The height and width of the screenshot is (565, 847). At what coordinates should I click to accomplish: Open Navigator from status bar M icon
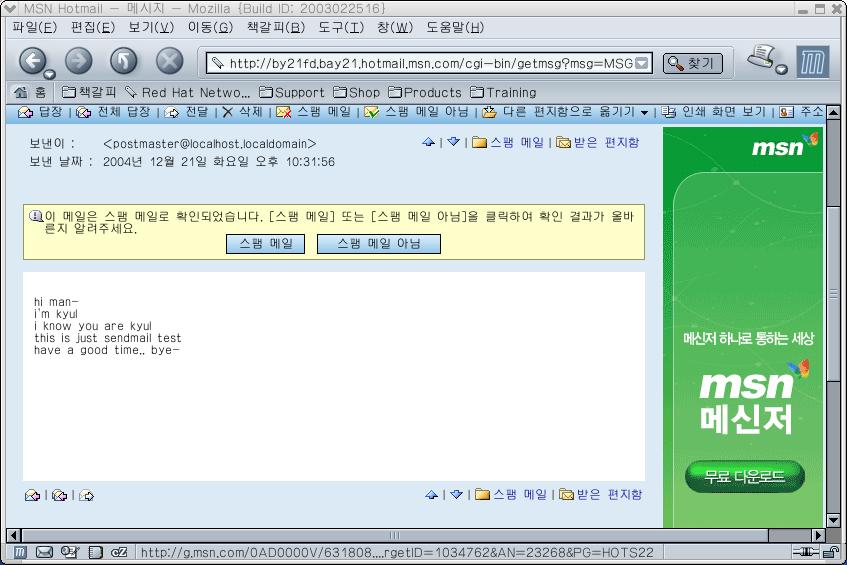pos(20,552)
